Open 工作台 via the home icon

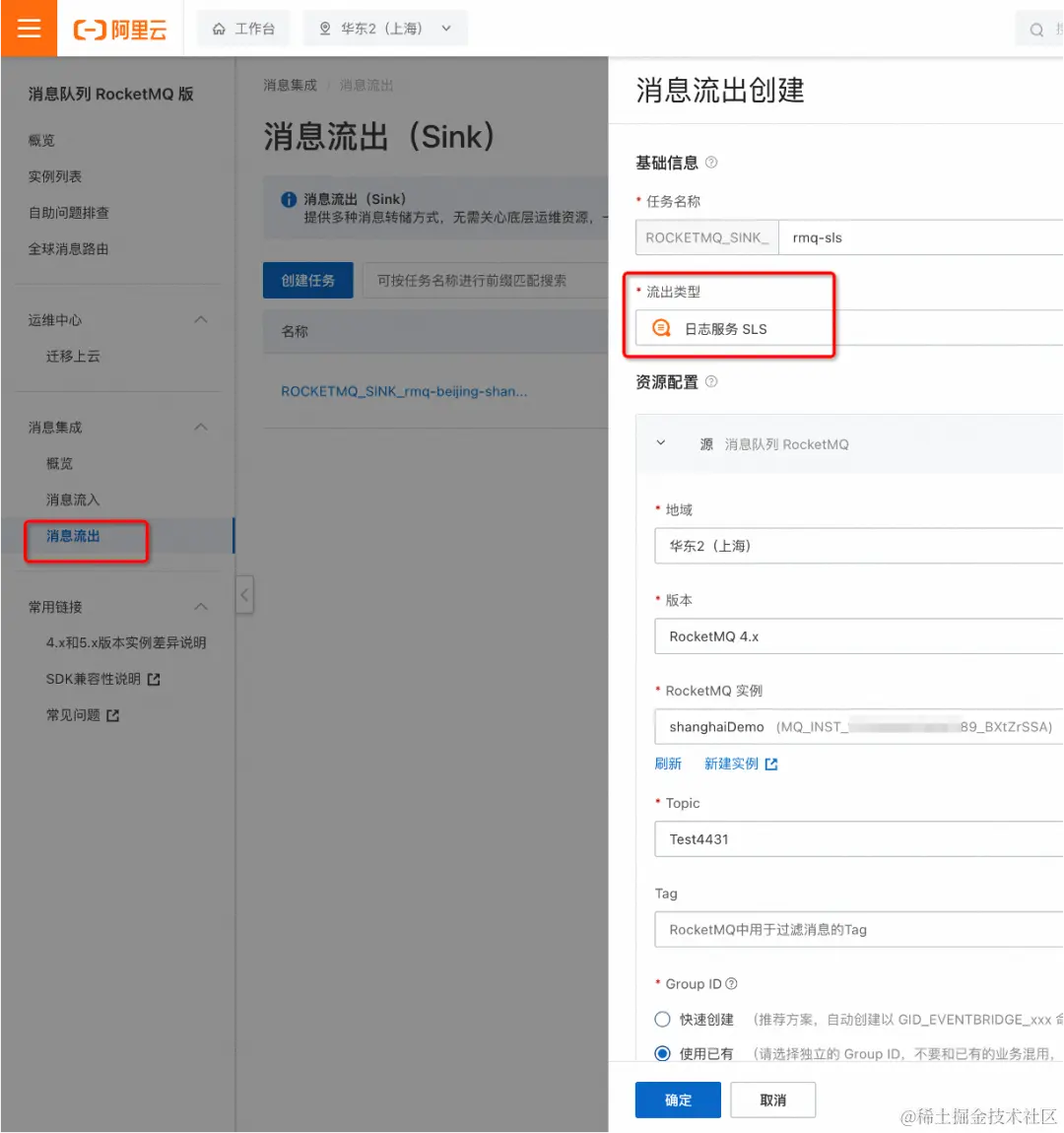pyautogui.click(x=242, y=28)
